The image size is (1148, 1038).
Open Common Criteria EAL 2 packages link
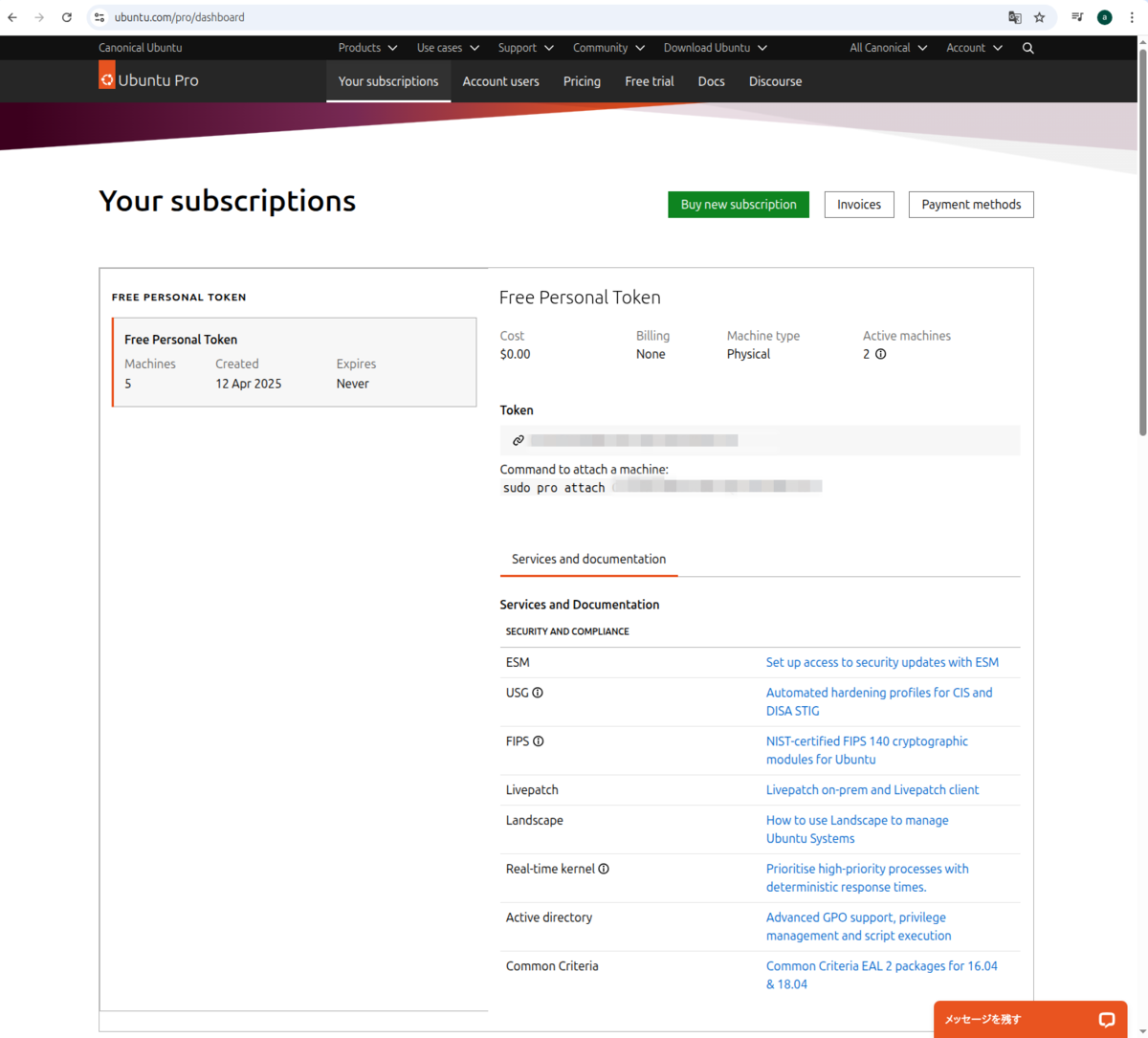point(881,975)
